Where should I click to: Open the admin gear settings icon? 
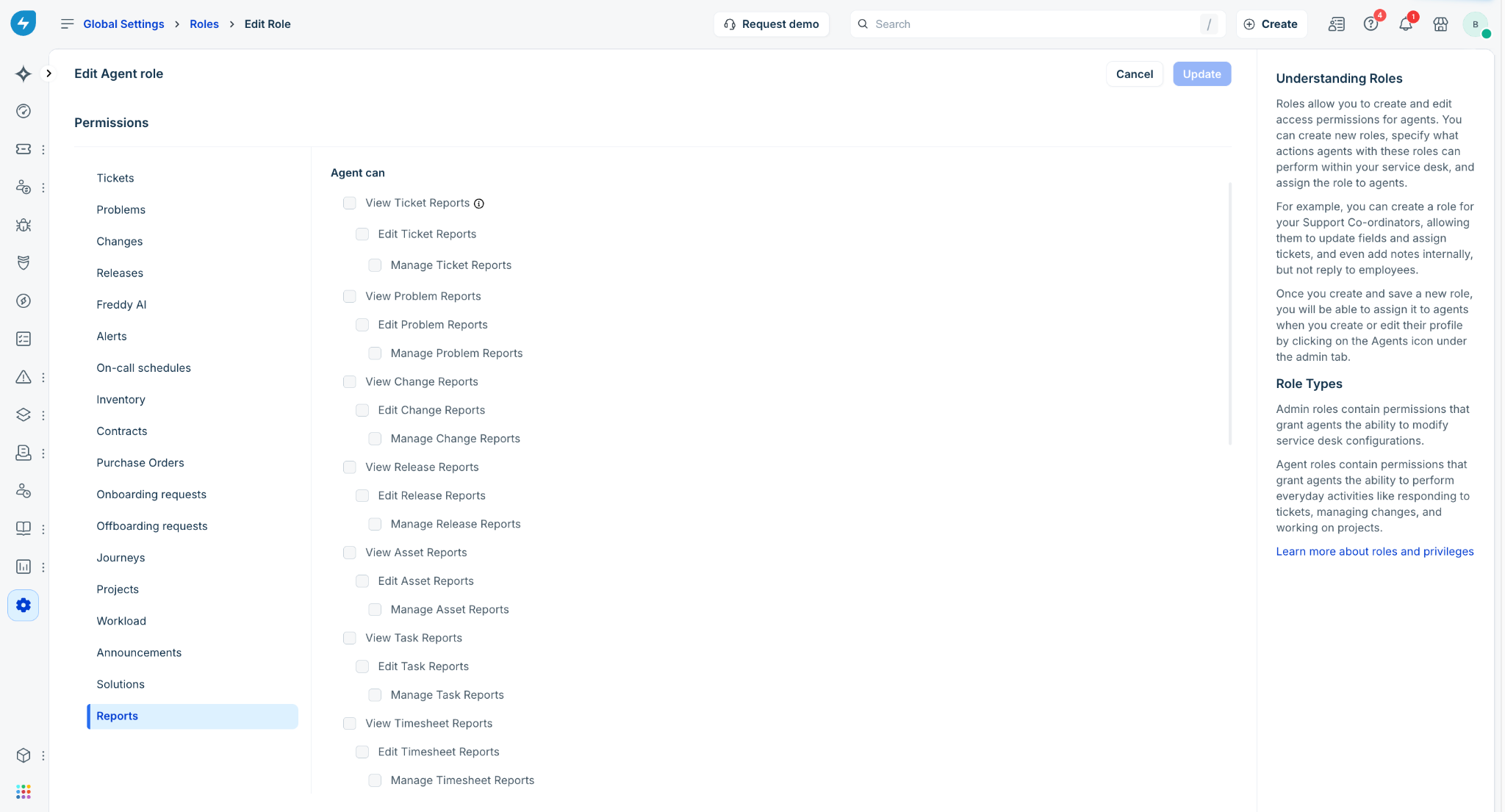tap(24, 605)
